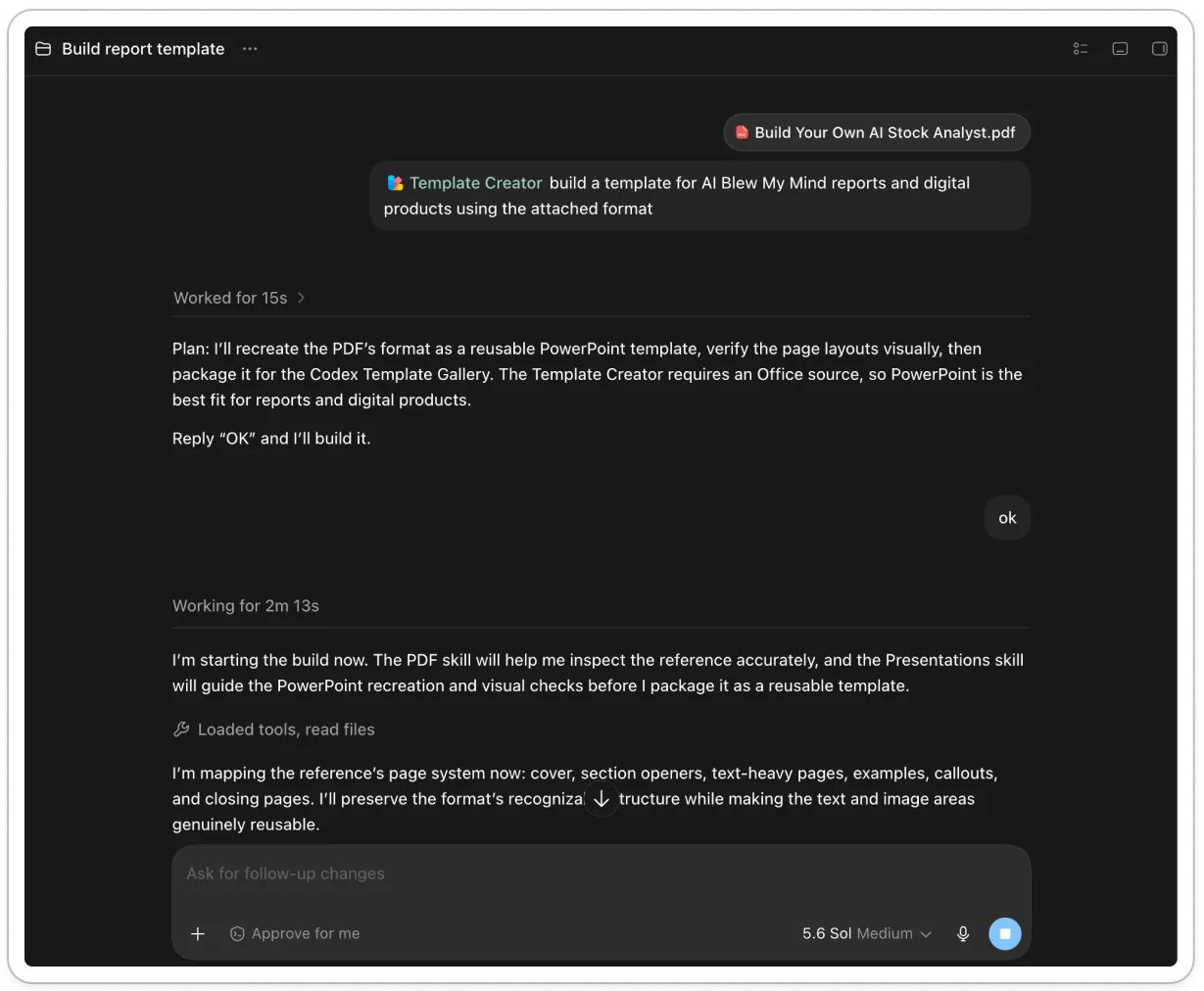
Task: Open the 5.6 Sol Medium model dropdown
Action: [x=867, y=934]
